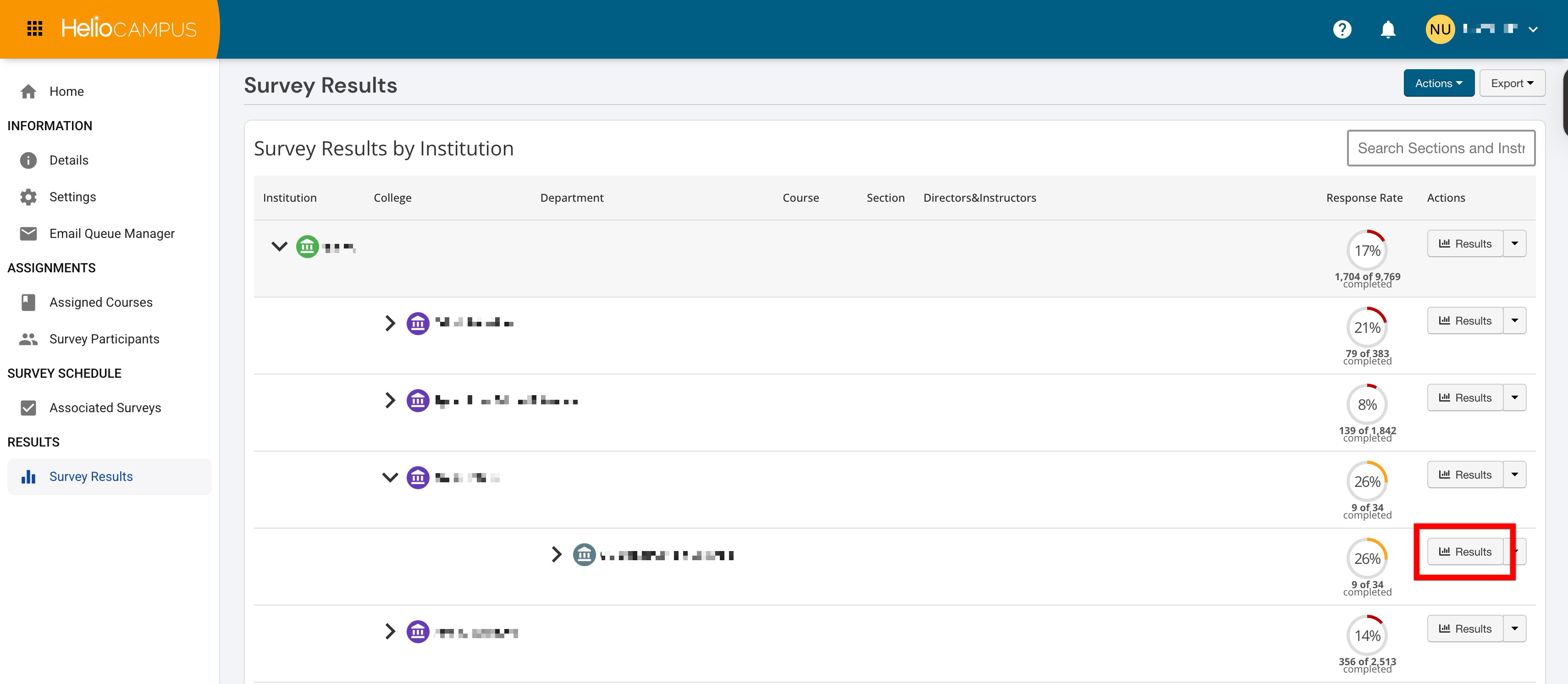Open dropdown arrow beside 17% row Results
The width and height of the screenshot is (1568, 684).
click(1514, 243)
